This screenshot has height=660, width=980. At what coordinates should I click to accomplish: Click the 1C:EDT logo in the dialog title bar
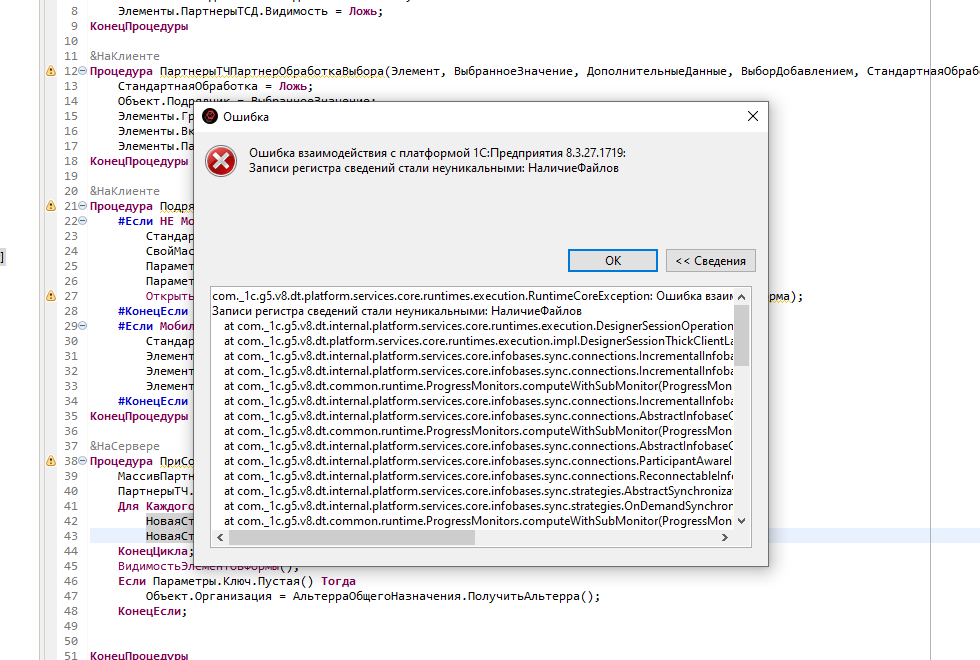[x=210, y=117]
